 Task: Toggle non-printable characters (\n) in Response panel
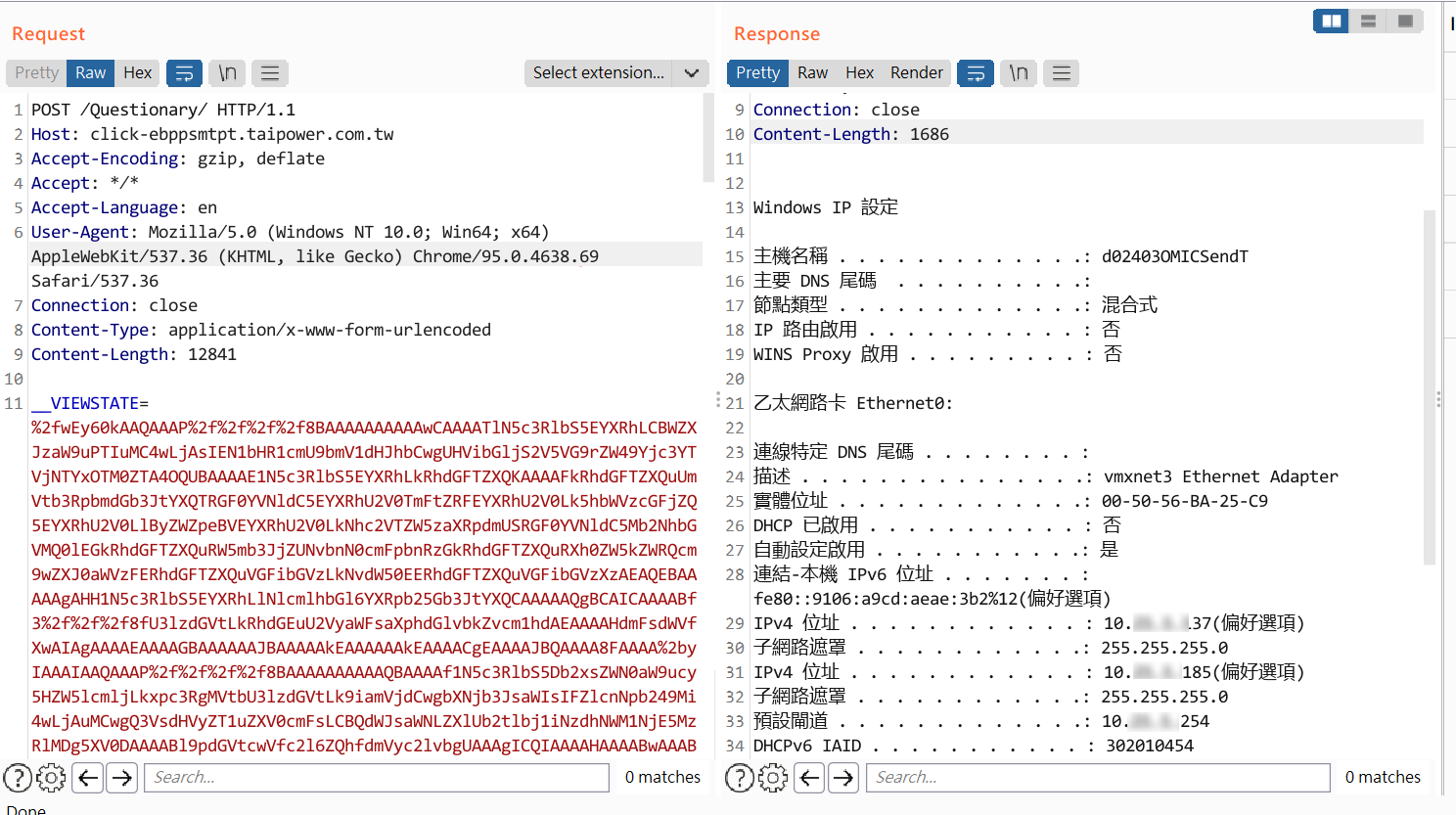1019,72
